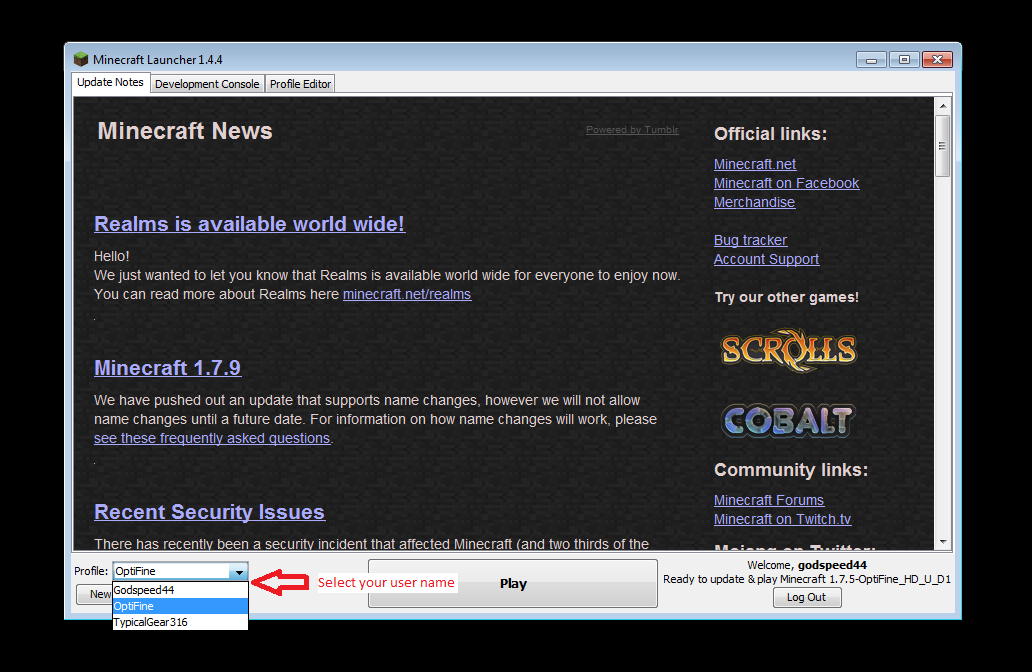
Task: Click the scrollbar up arrow
Action: pyautogui.click(x=942, y=105)
